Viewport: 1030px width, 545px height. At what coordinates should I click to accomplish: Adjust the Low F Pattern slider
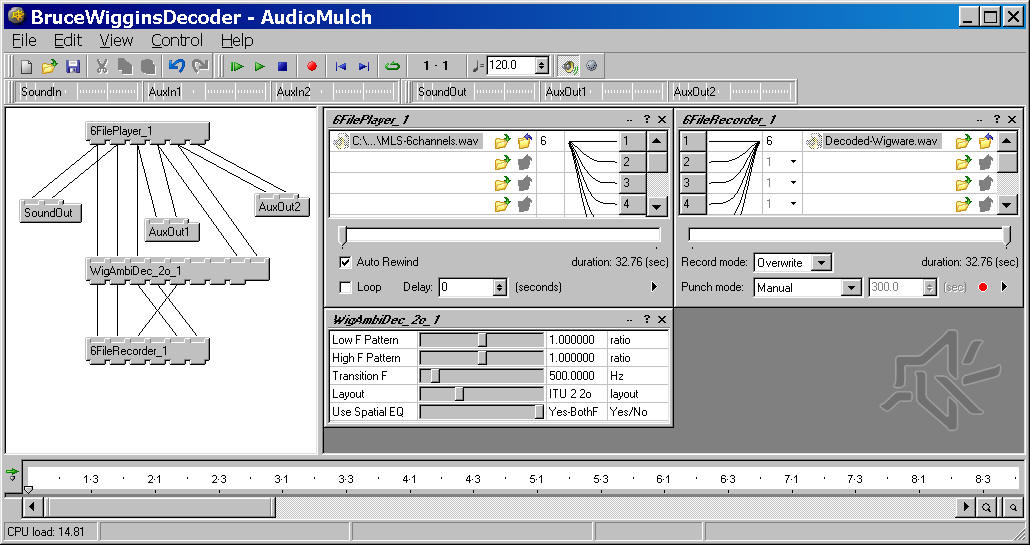(482, 339)
